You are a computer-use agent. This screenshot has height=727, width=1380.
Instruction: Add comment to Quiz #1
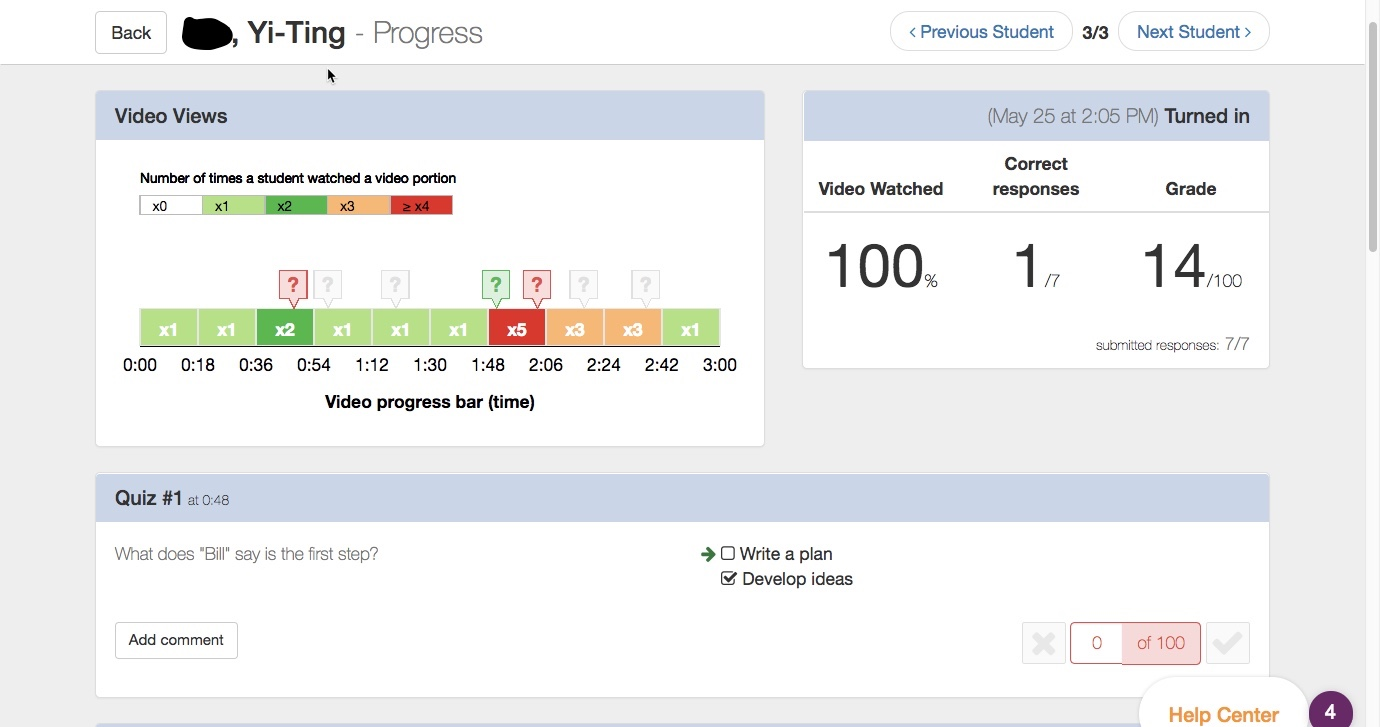pyautogui.click(x=176, y=640)
